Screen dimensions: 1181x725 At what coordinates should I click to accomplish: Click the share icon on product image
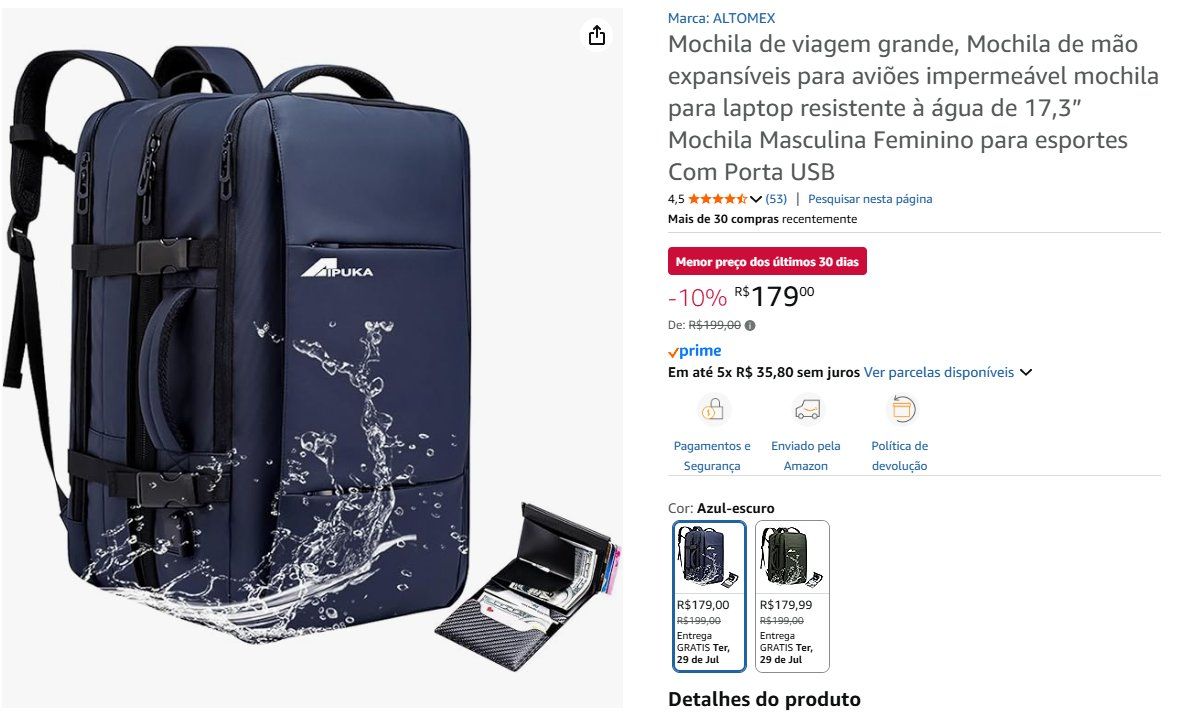[597, 35]
